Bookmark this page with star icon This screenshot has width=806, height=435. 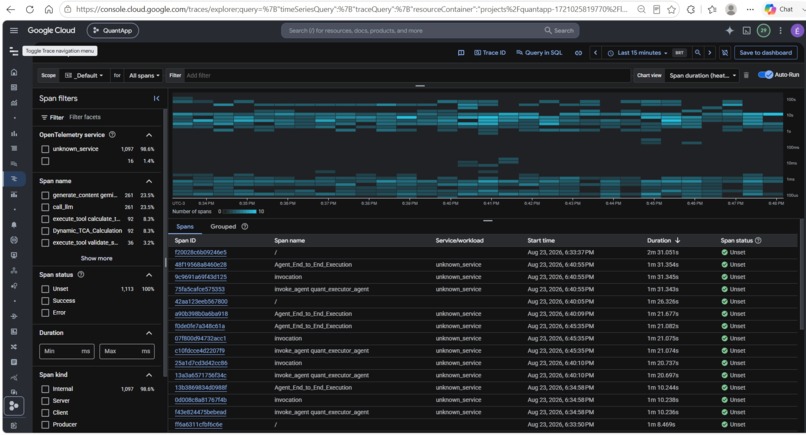point(672,9)
